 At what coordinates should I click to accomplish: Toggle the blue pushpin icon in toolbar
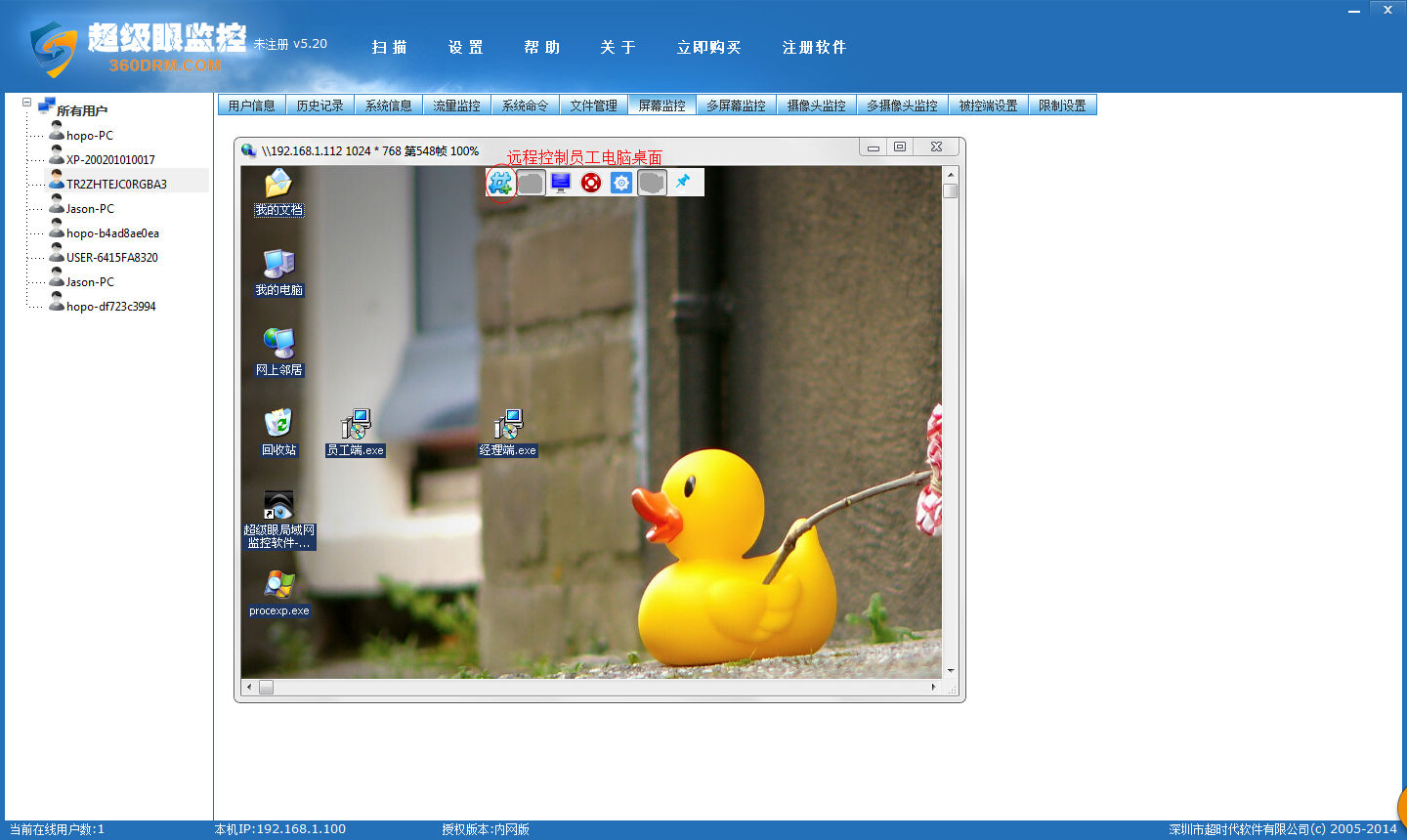click(683, 182)
